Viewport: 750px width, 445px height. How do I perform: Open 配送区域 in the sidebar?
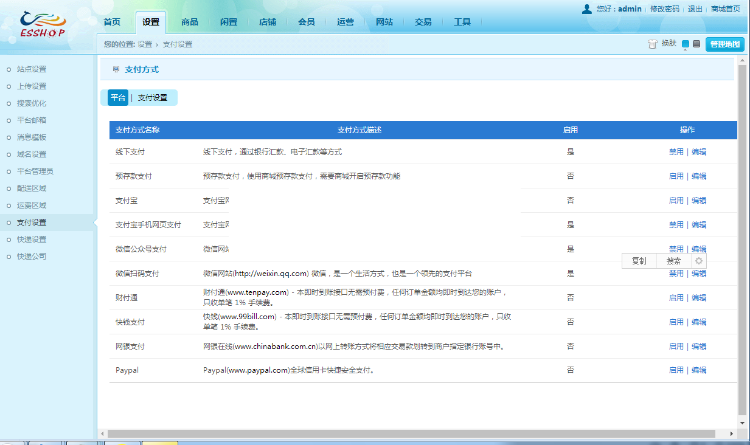tap(32, 188)
